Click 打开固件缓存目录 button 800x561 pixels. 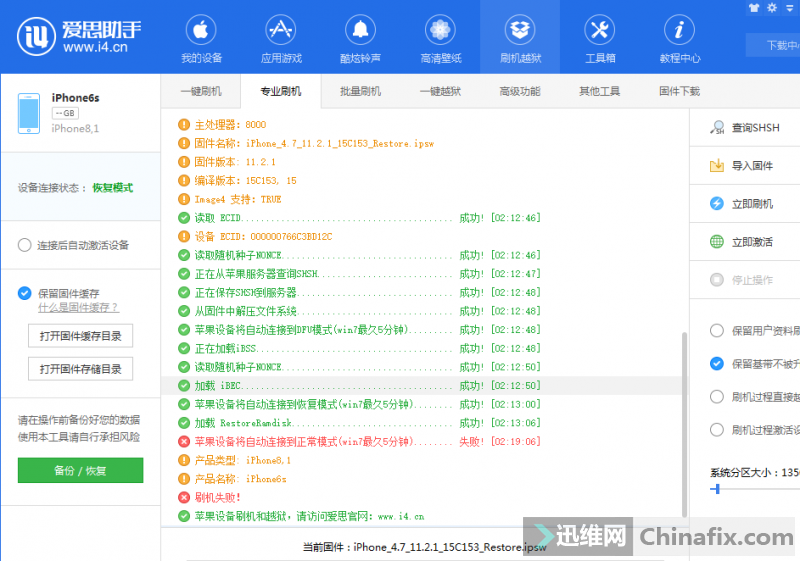pos(81,336)
